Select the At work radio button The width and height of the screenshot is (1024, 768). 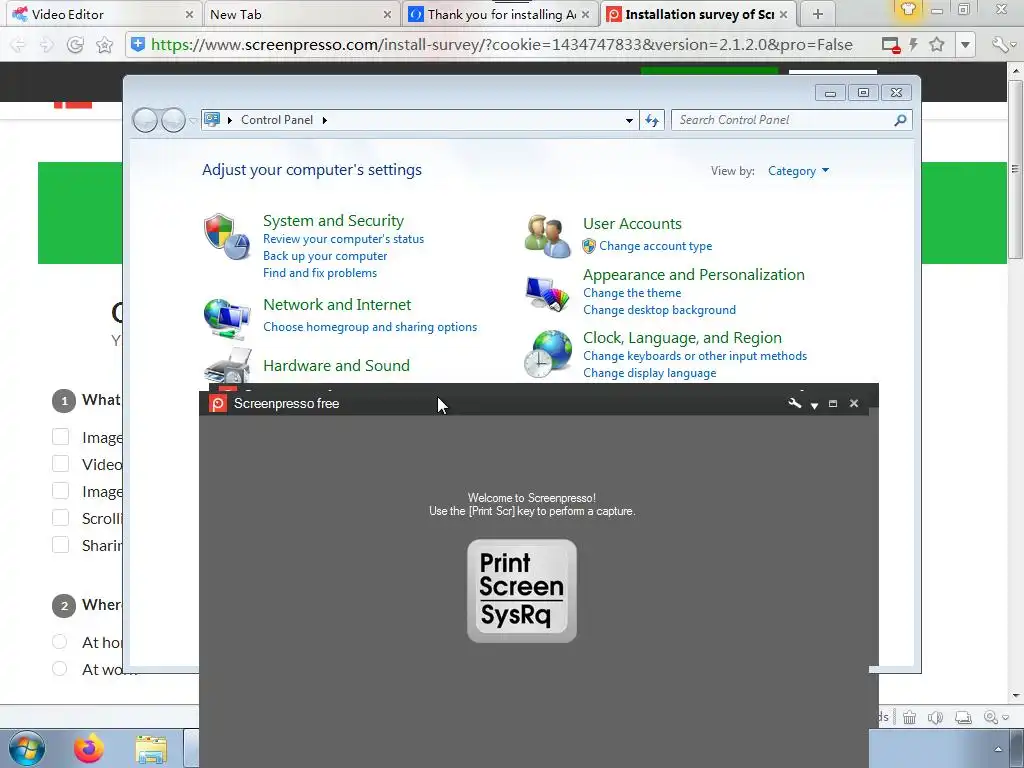point(59,669)
